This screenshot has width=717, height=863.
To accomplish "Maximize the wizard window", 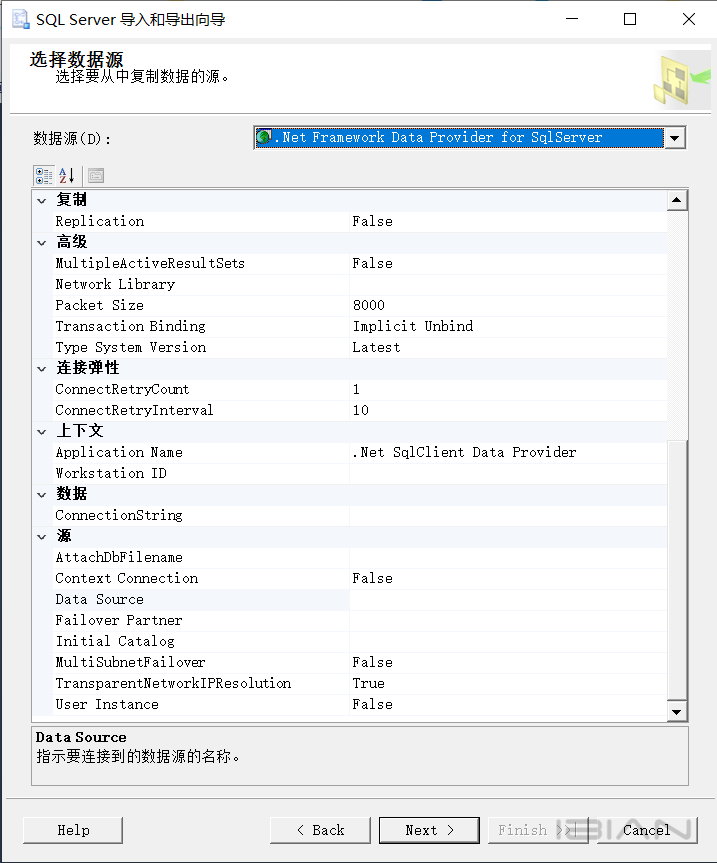I will pos(630,19).
